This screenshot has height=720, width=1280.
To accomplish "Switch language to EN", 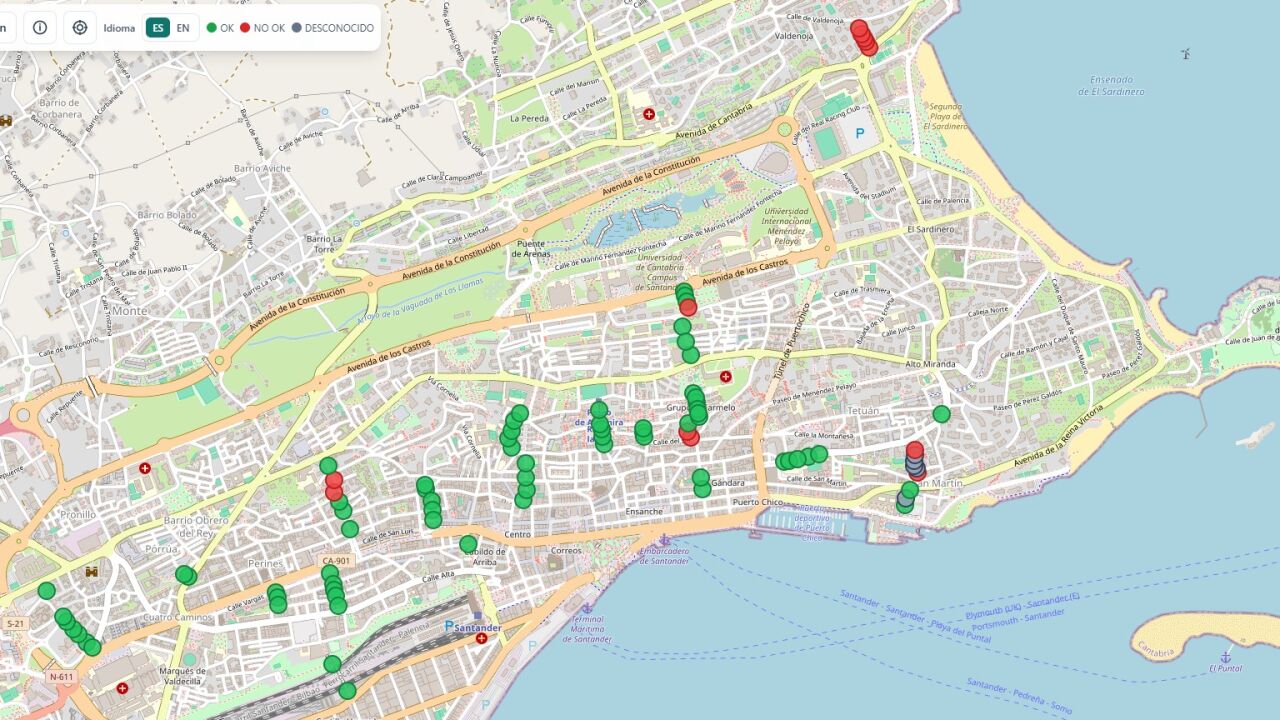I will pyautogui.click(x=183, y=28).
